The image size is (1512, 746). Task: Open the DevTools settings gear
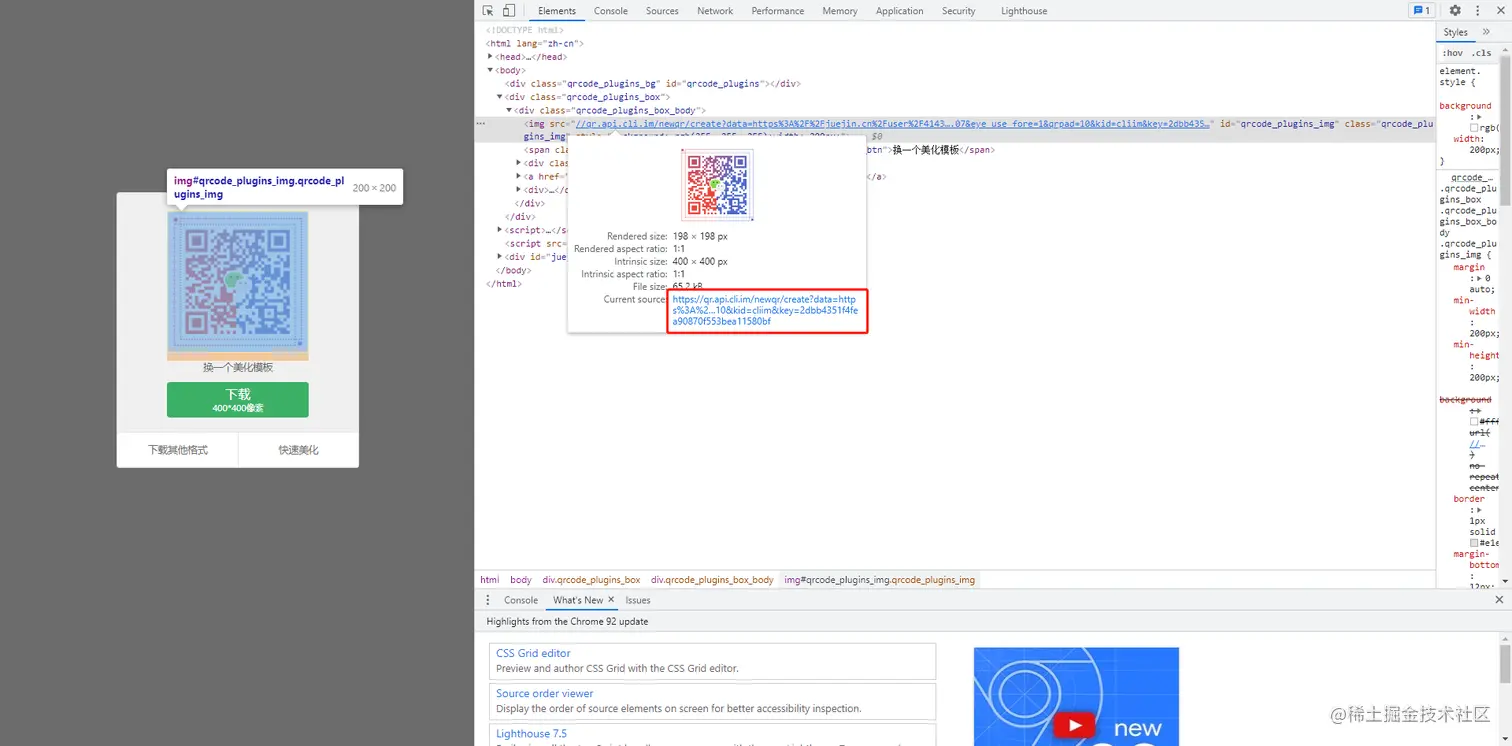pos(1455,11)
